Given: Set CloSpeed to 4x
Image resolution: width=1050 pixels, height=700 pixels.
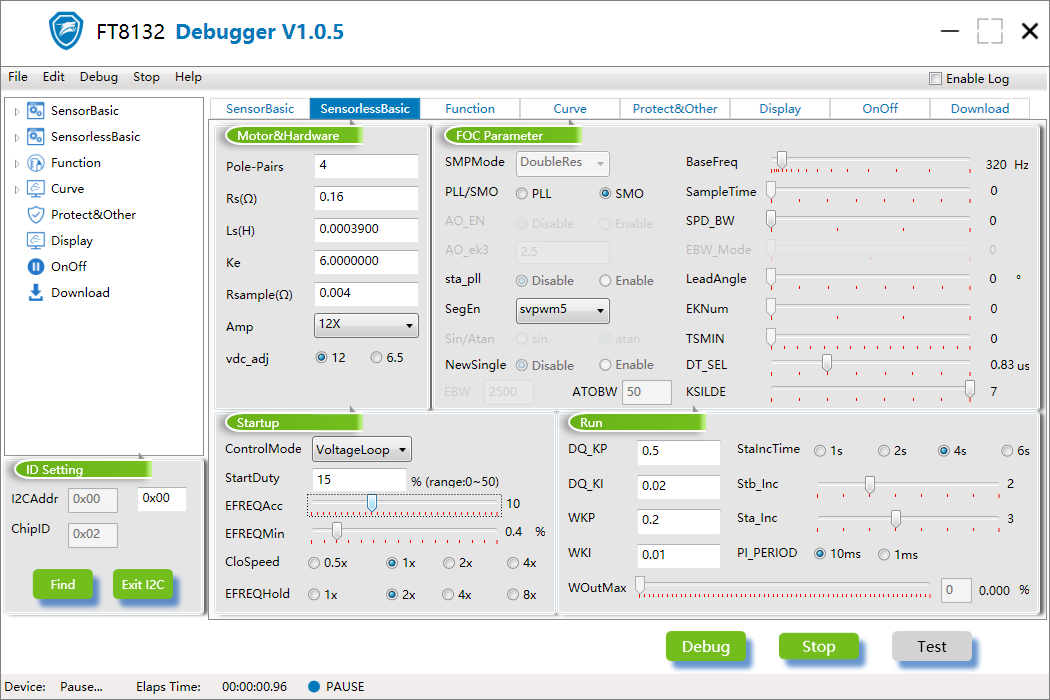Looking at the screenshot, I should click(513, 563).
